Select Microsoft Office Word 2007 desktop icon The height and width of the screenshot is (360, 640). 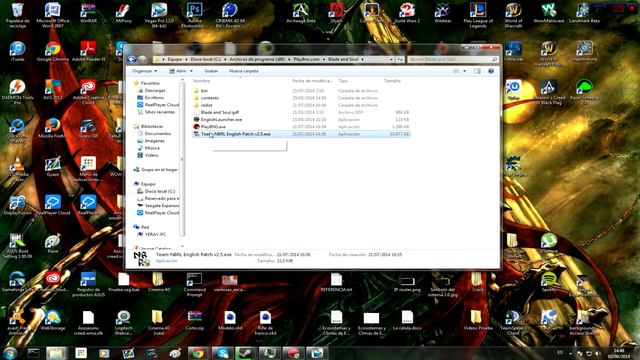(x=53, y=15)
